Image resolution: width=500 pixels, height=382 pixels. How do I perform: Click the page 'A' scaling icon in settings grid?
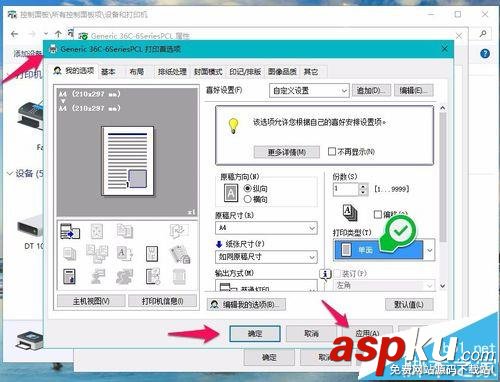click(x=125, y=254)
